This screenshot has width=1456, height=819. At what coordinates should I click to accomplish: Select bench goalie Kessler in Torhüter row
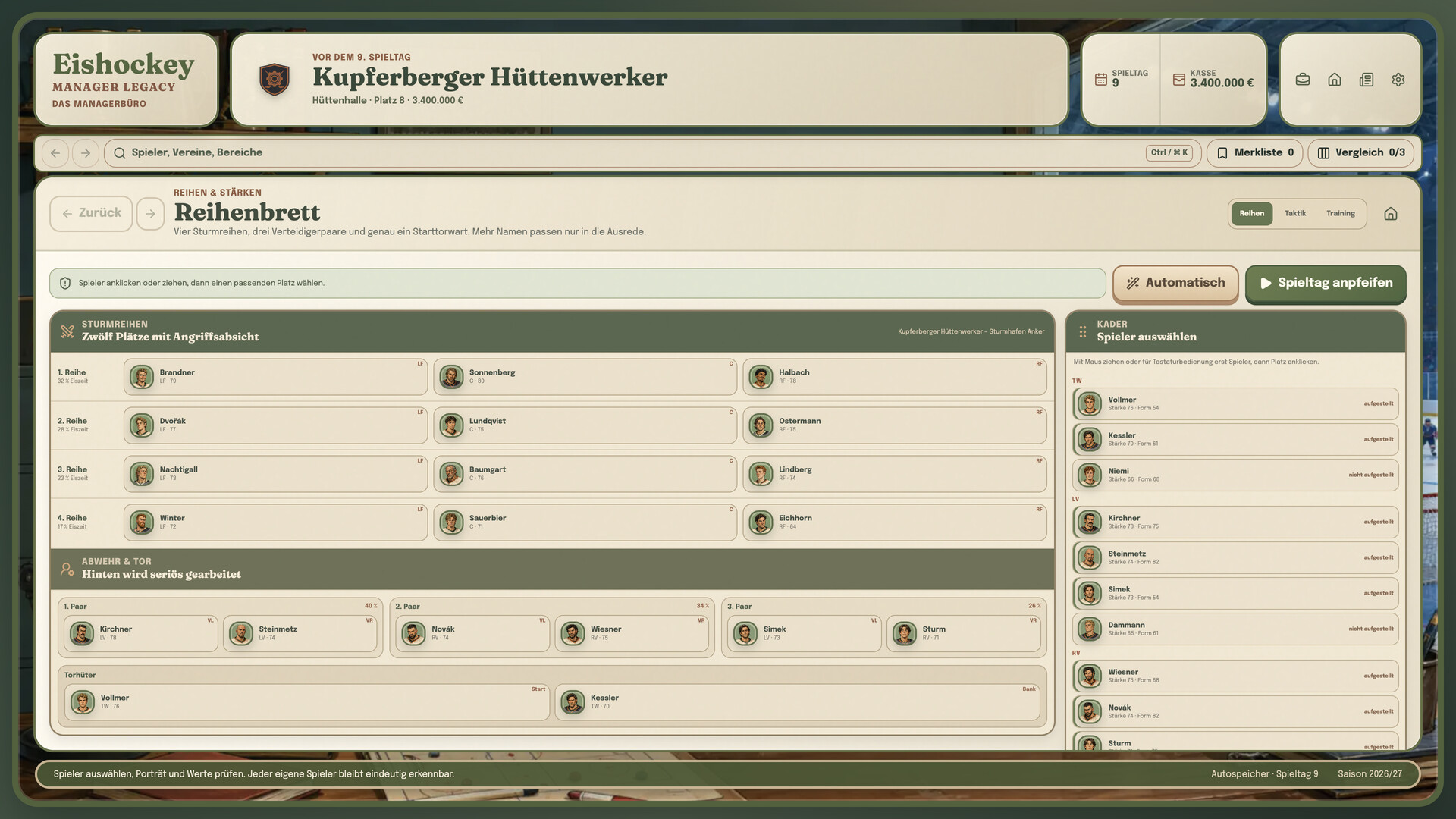pyautogui.click(x=797, y=702)
